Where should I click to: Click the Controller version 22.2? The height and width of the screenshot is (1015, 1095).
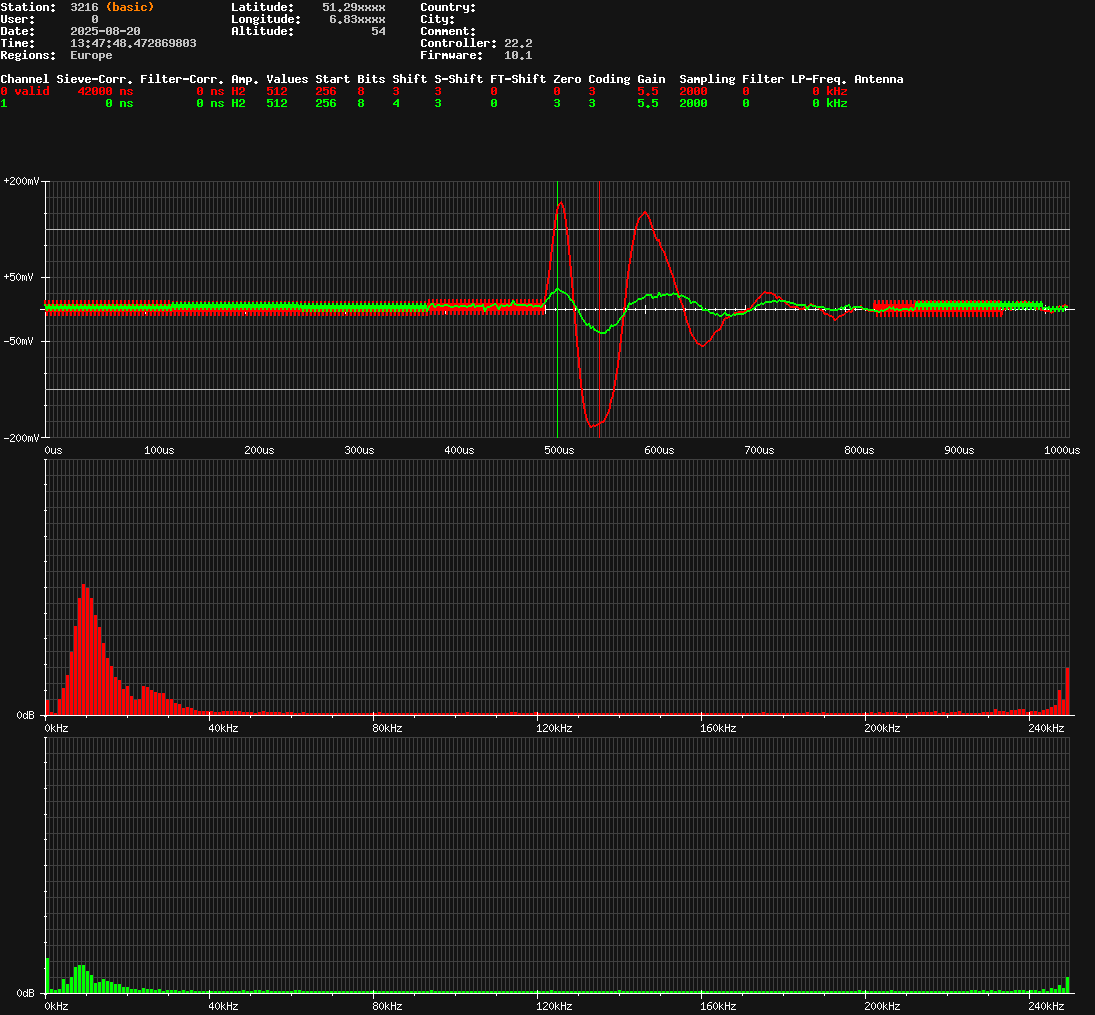(518, 43)
